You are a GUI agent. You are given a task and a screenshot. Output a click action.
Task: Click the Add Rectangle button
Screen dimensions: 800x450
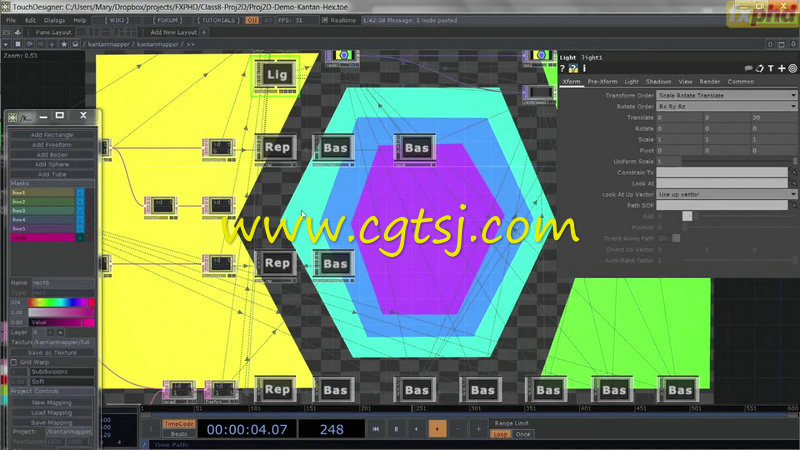pos(52,135)
